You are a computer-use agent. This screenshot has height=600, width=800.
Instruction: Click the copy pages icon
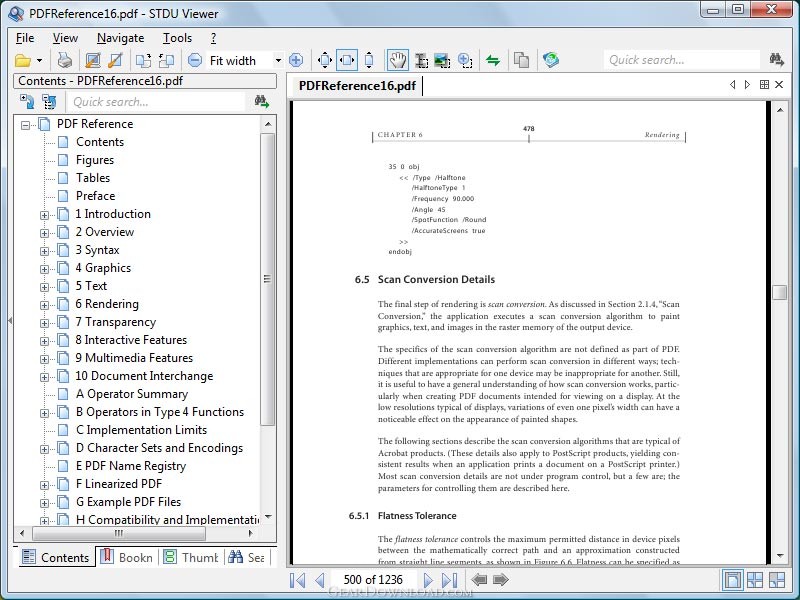point(521,60)
